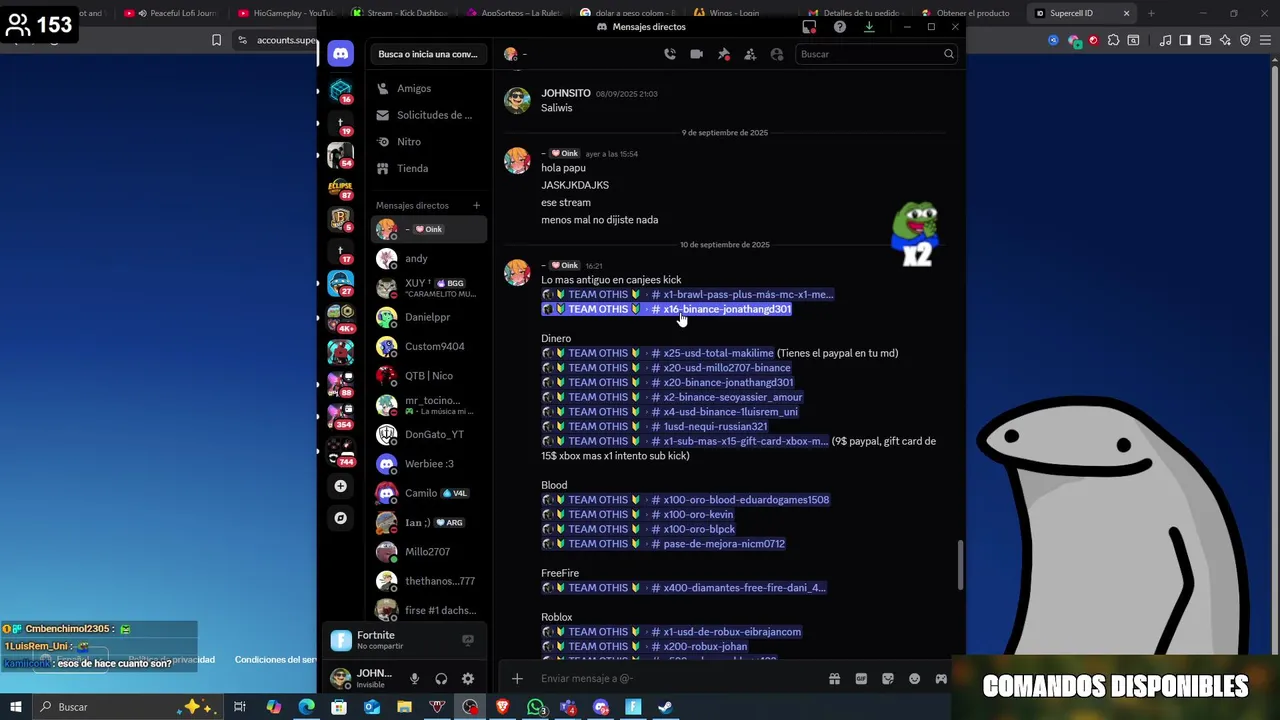Open Busca o inicia una conversación box

click(x=428, y=54)
